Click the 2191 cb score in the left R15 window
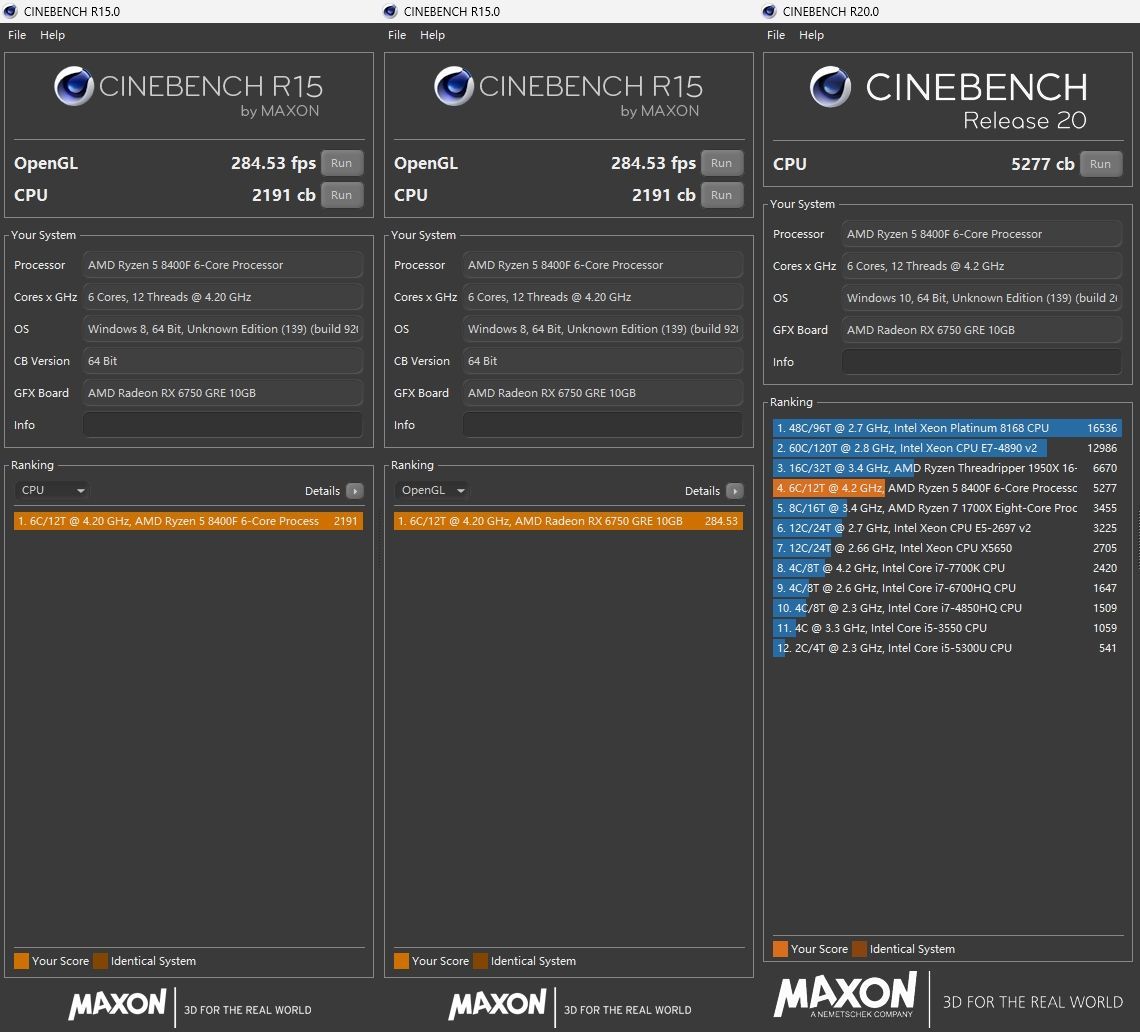Screen dimensions: 1140x1032 pyautogui.click(x=284, y=195)
